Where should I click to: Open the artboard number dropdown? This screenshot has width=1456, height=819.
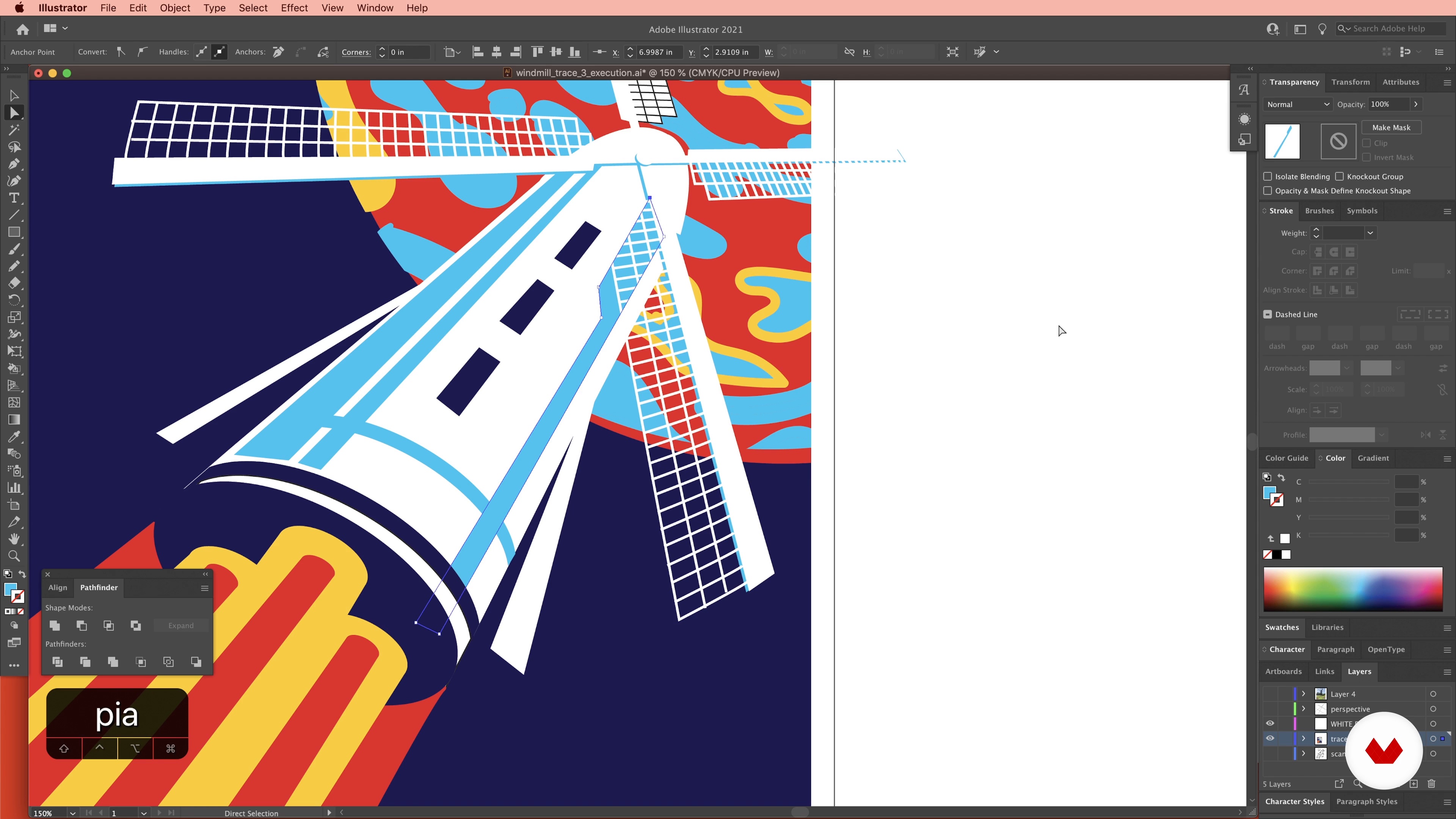coord(144,813)
